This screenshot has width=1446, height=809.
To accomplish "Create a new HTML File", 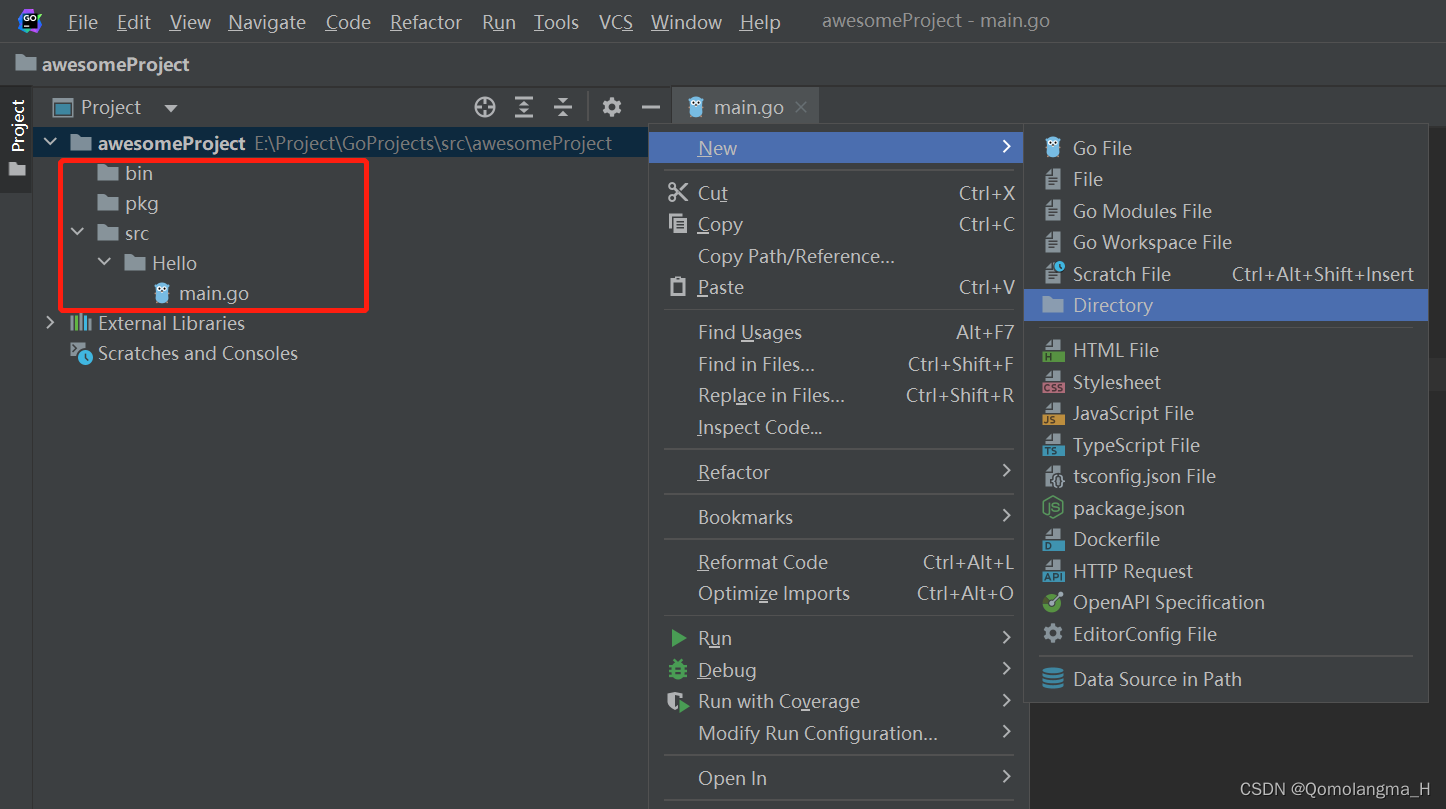I will click(x=1226, y=350).
